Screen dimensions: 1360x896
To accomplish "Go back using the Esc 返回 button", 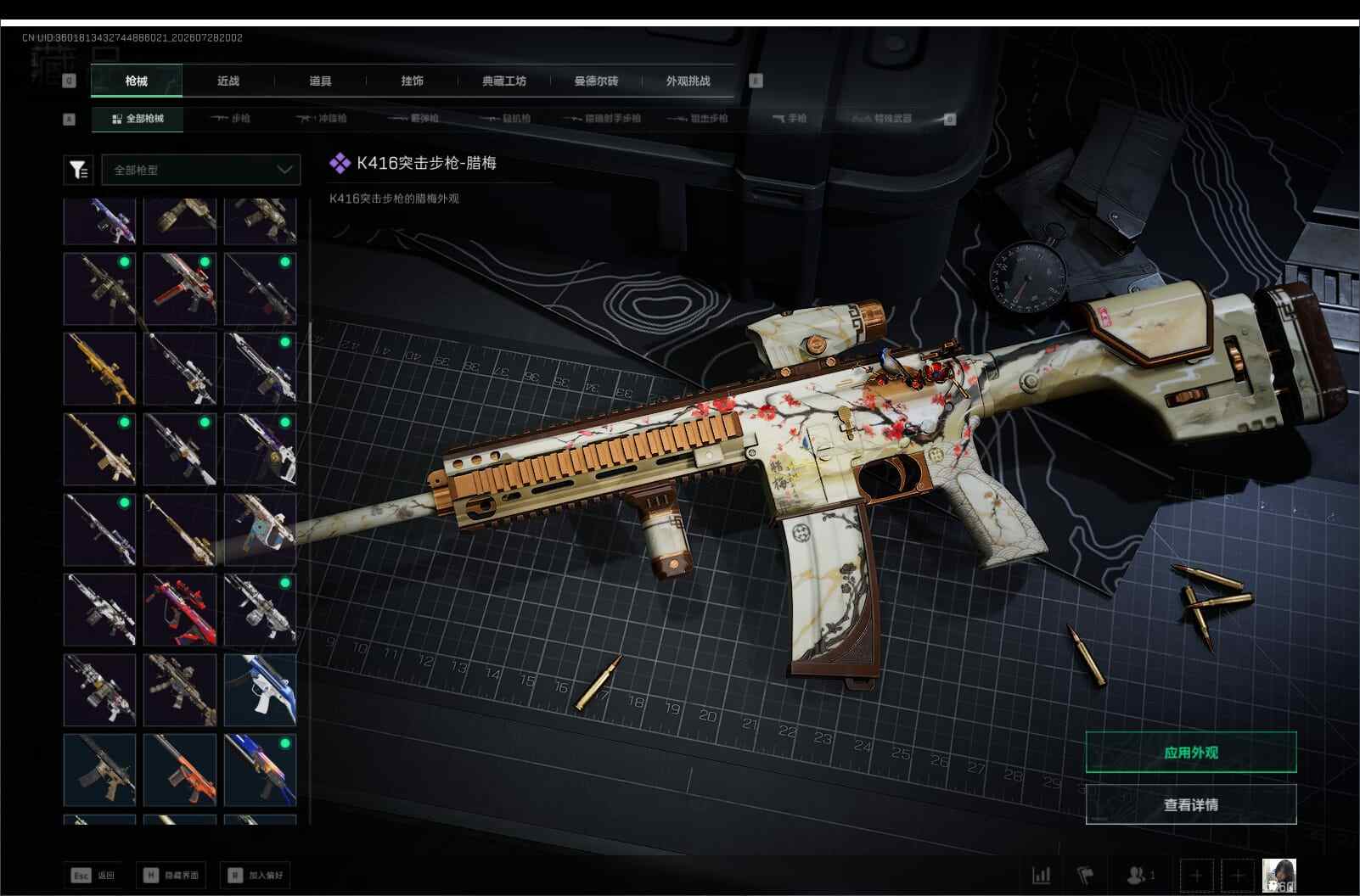I will coord(93,876).
